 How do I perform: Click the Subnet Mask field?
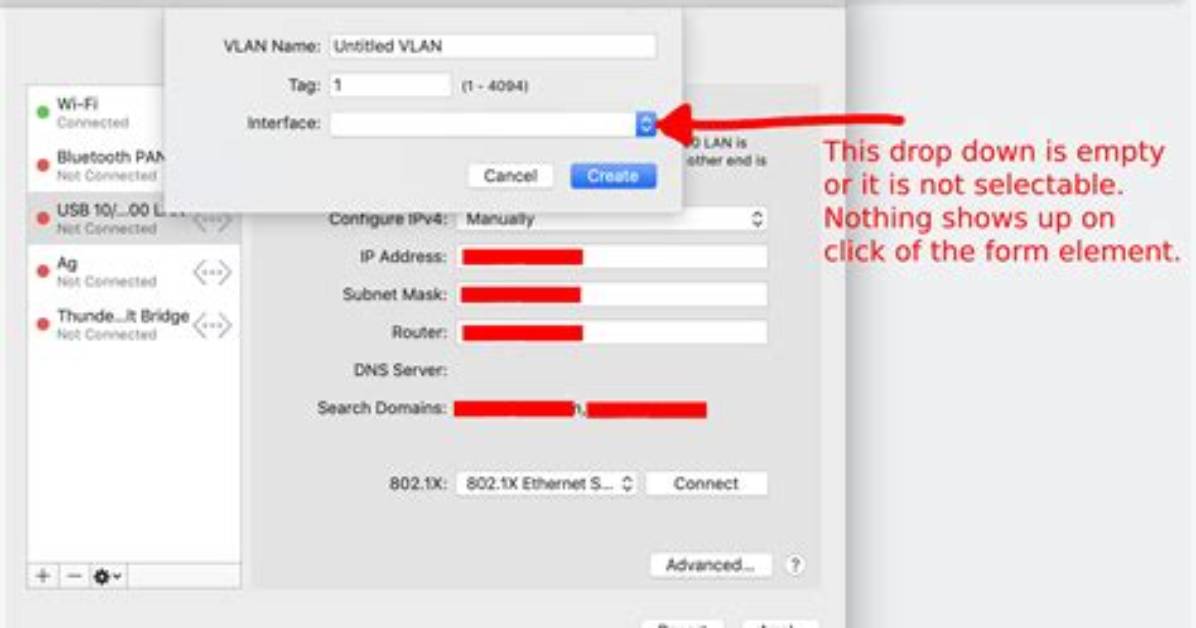click(x=612, y=295)
